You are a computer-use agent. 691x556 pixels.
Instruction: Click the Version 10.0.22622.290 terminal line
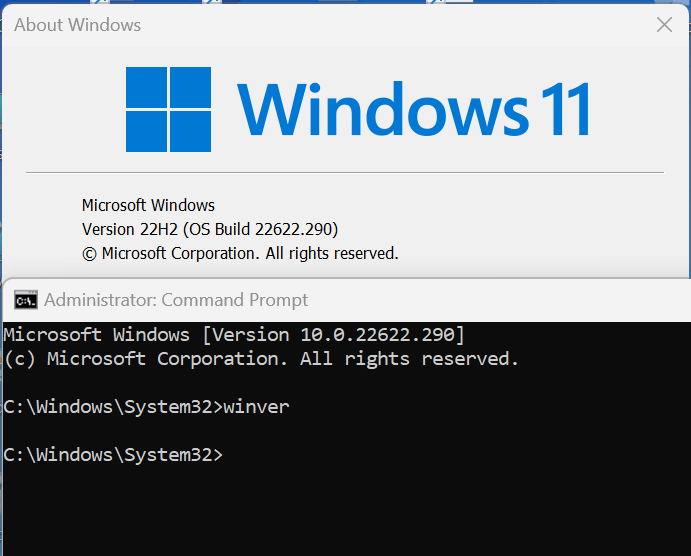click(234, 335)
